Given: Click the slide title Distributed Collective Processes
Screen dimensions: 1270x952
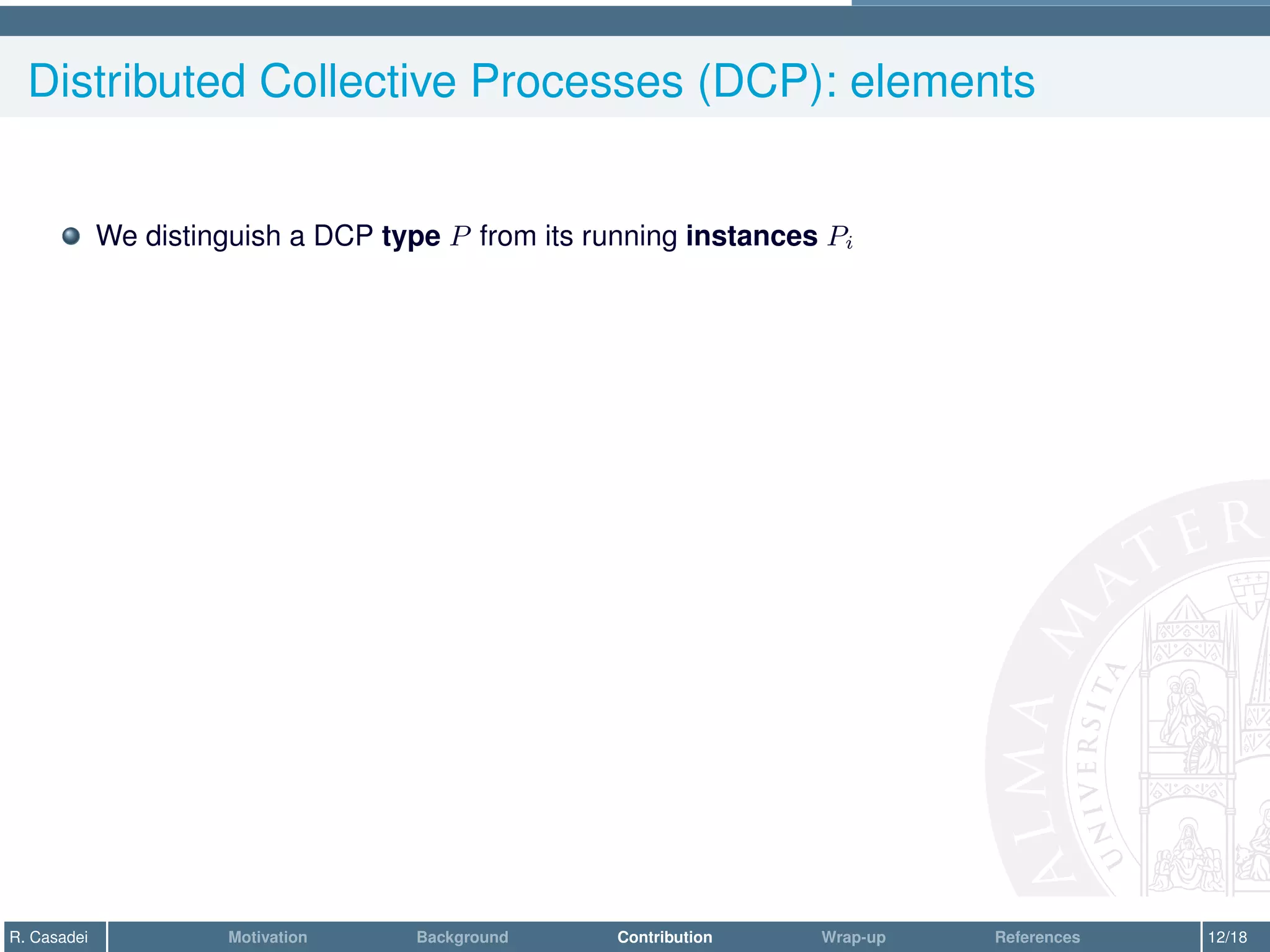Looking at the screenshot, I should pyautogui.click(x=531, y=81).
